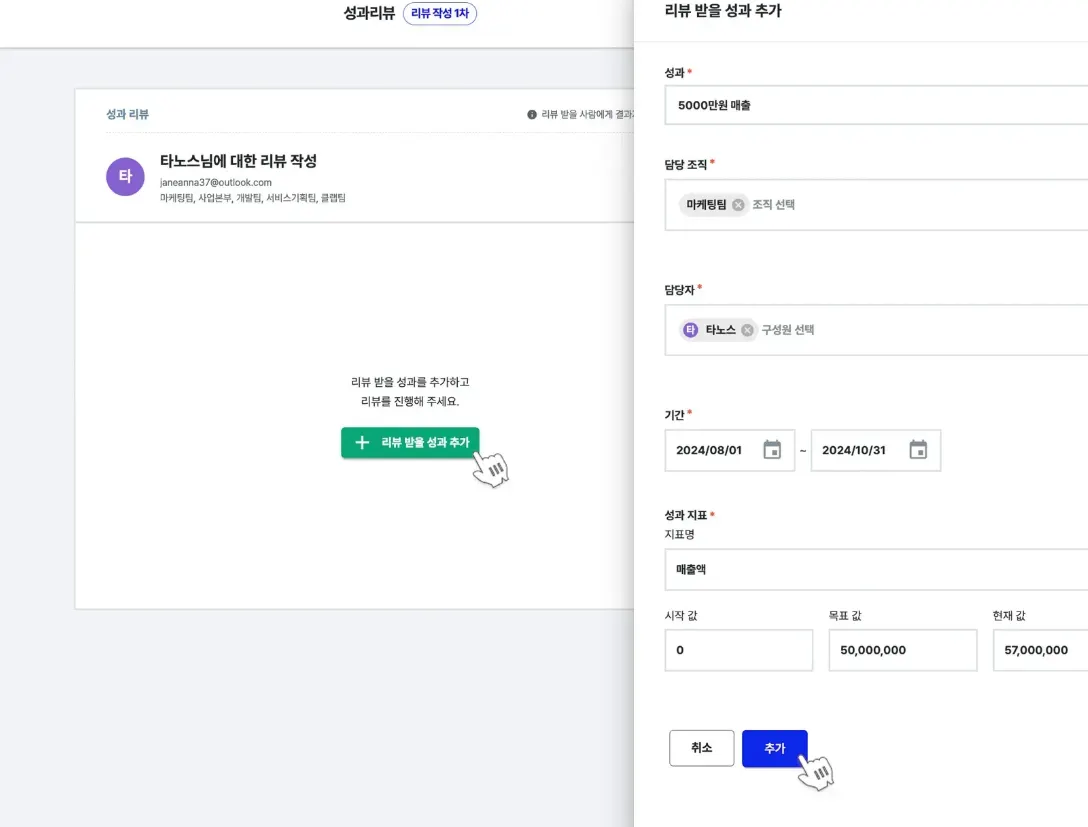Click the 성과 리뷰 section heading

[127, 115]
